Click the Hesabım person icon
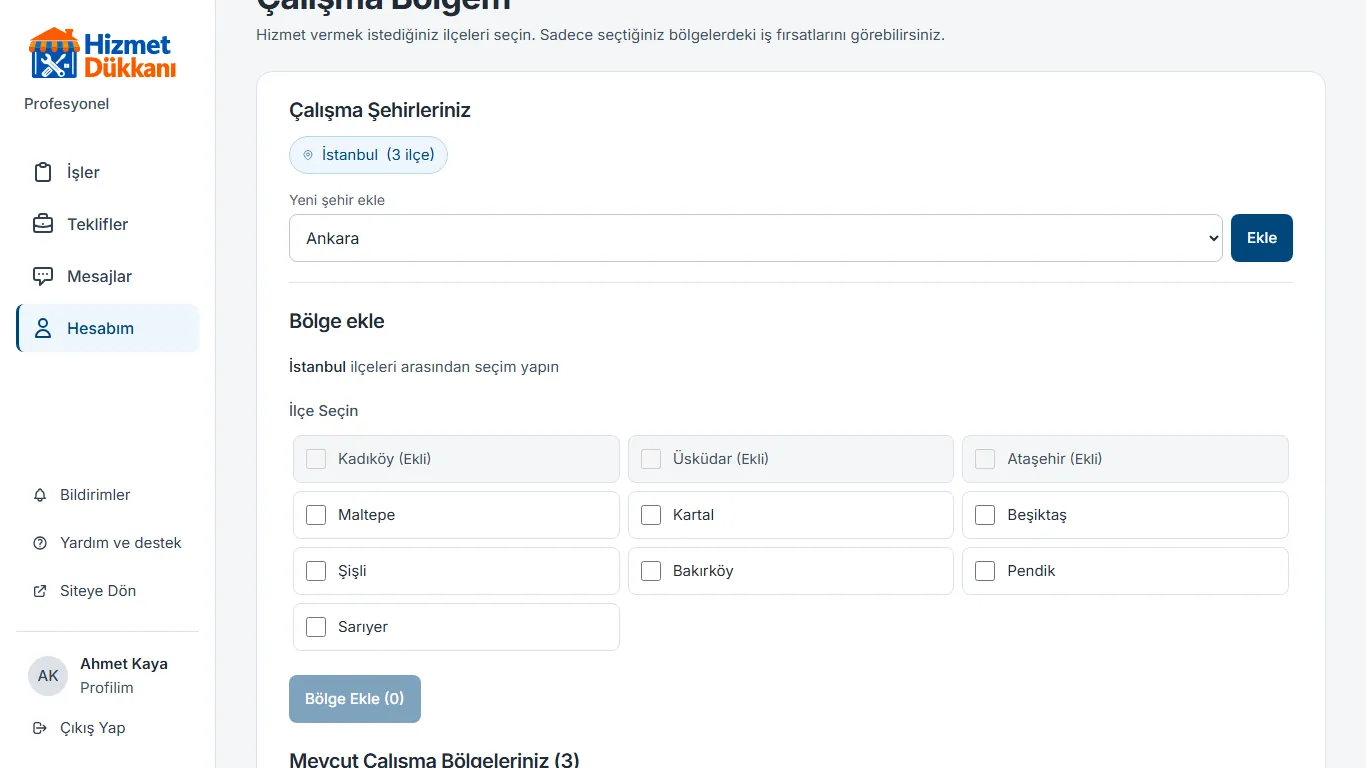Screen dimensions: 1366x768 pyautogui.click(x=43, y=328)
